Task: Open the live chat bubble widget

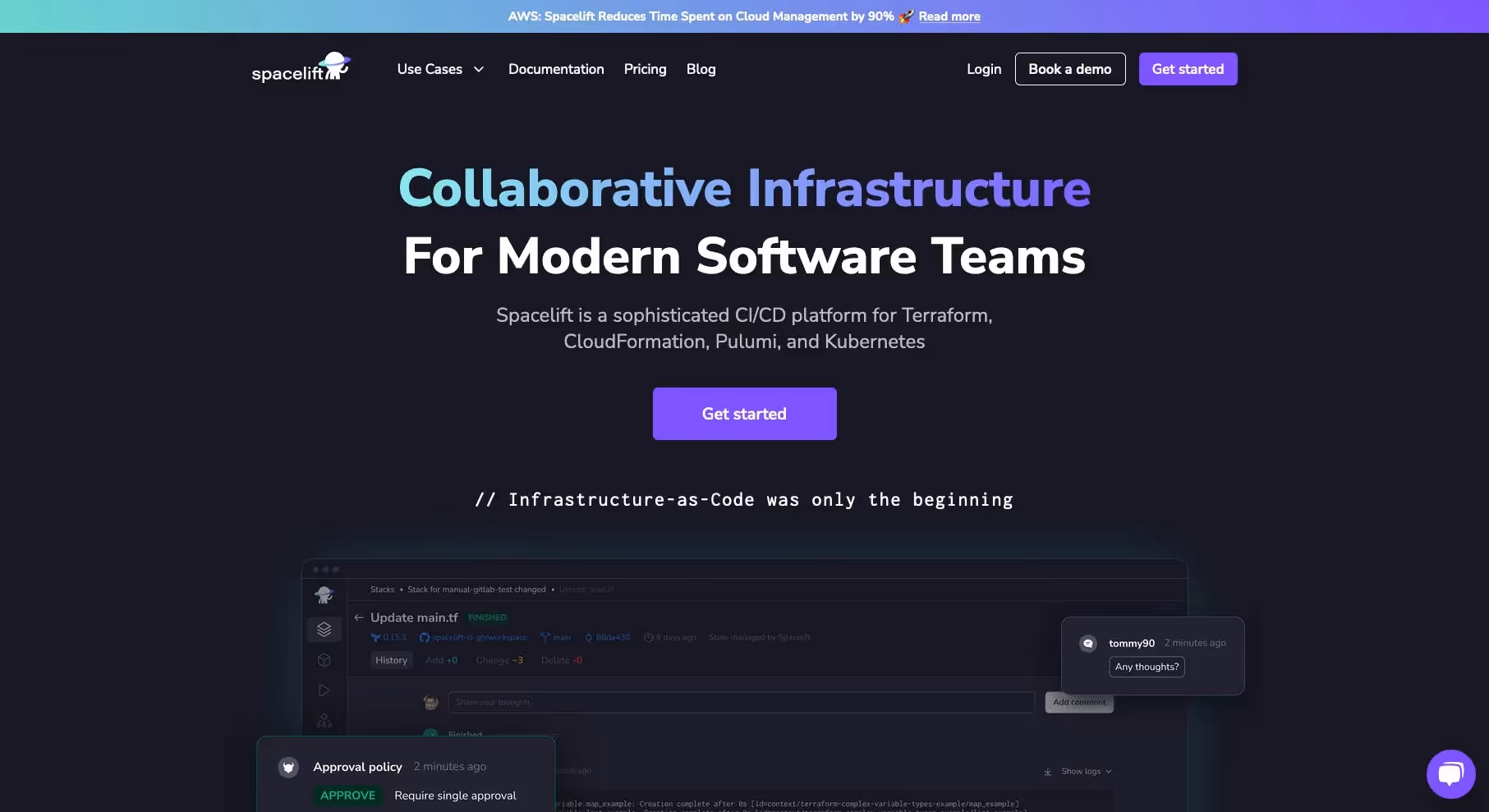Action: (x=1450, y=773)
